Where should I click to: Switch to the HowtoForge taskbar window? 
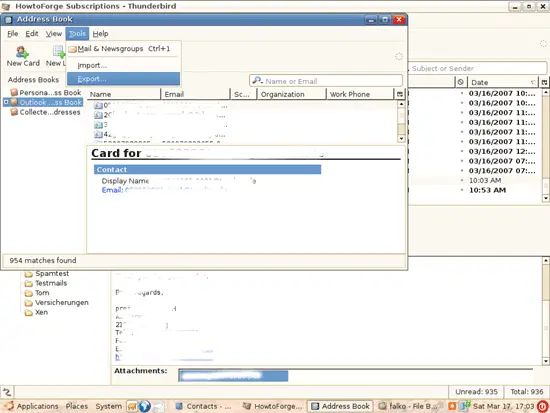pyautogui.click(x=273, y=406)
